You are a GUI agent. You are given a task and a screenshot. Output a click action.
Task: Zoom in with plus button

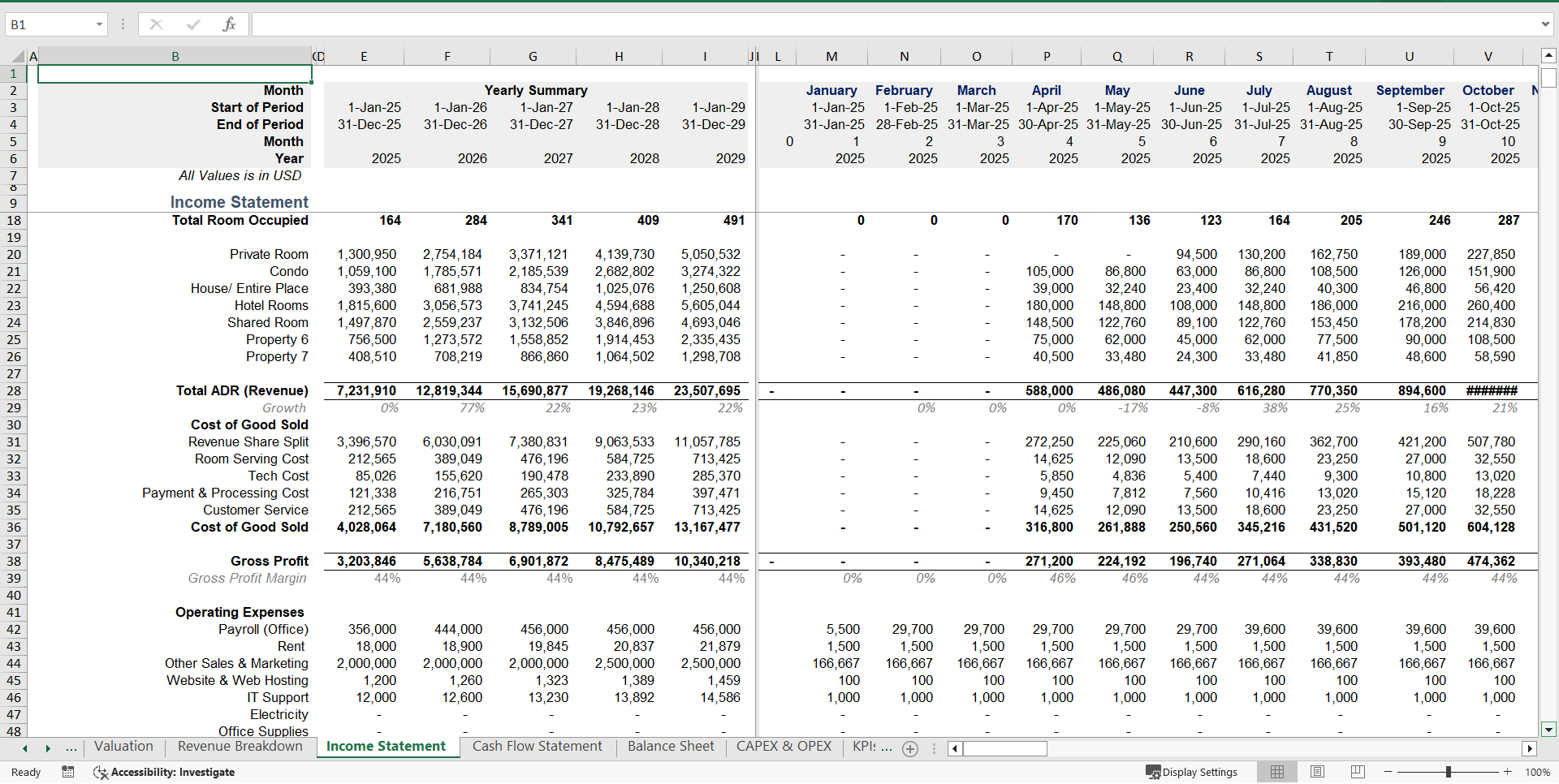pos(1507,772)
